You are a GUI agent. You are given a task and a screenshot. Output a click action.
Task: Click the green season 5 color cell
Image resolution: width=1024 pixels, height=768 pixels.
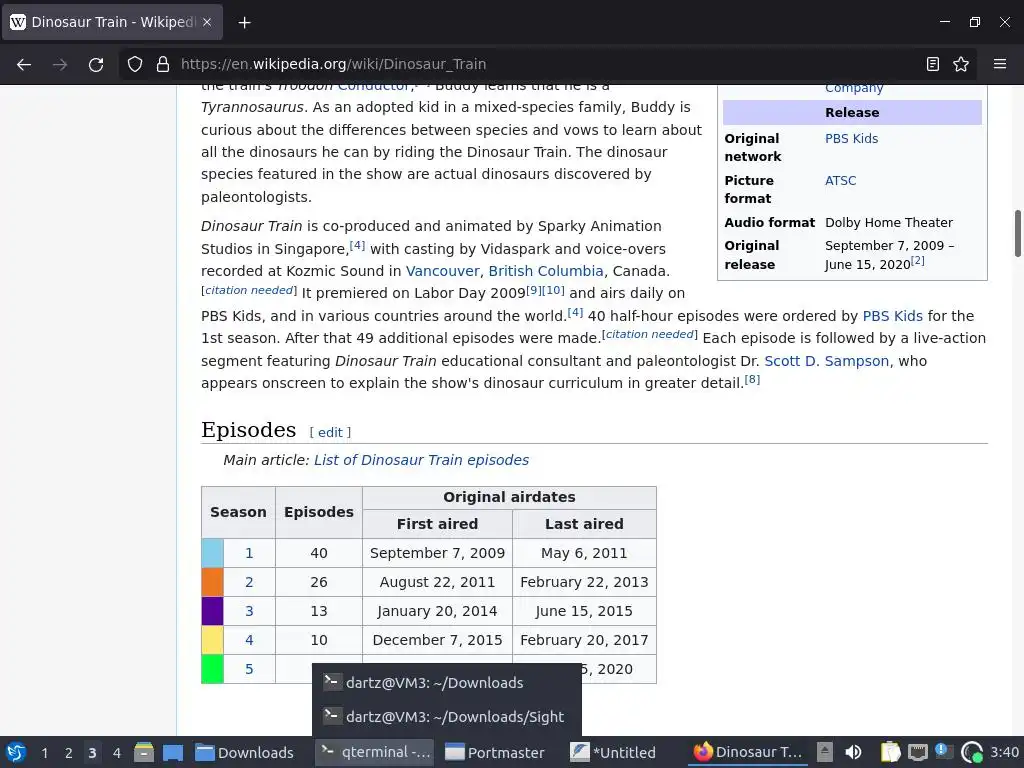[212, 669]
